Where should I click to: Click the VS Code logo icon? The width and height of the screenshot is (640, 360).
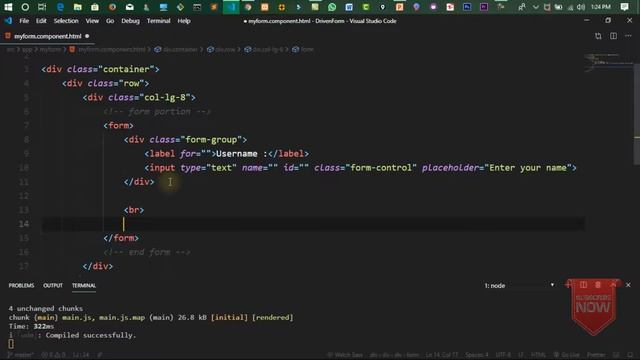[8, 21]
